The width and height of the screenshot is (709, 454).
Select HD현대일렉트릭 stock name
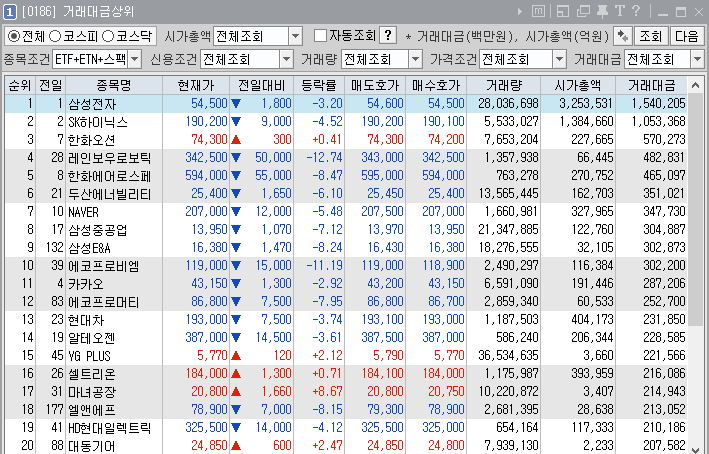tap(109, 428)
